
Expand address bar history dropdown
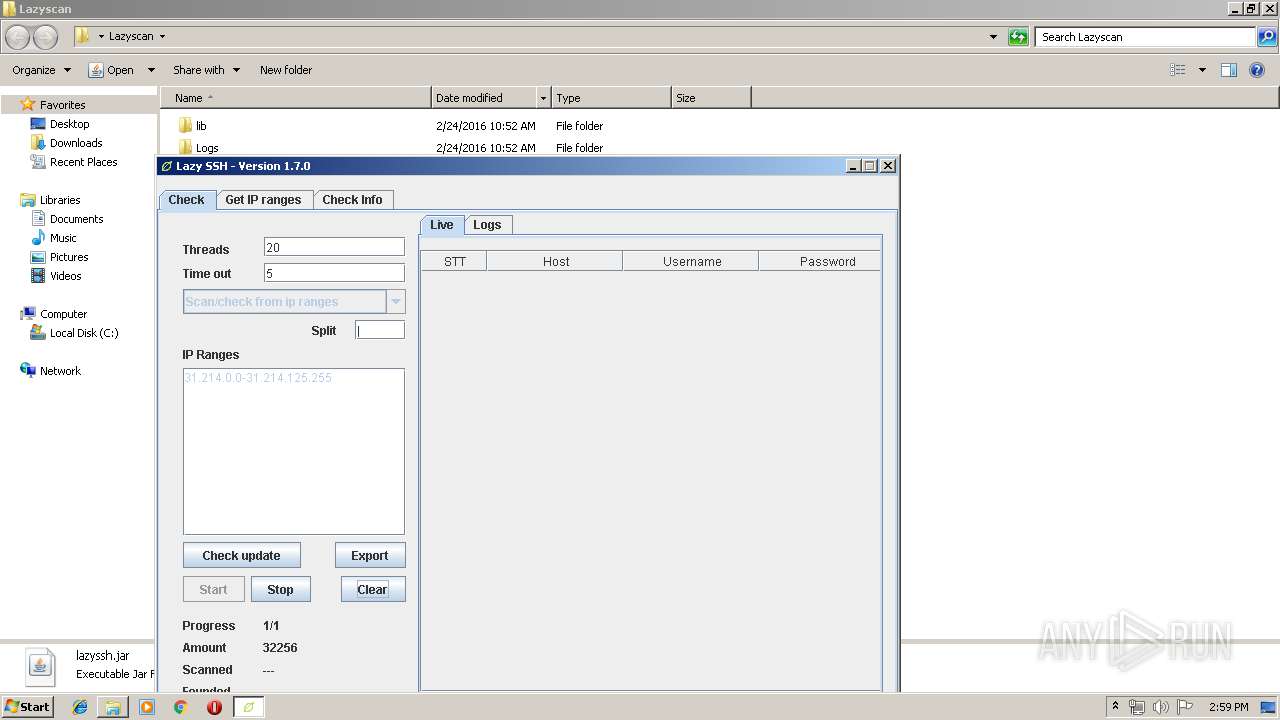[x=993, y=37]
